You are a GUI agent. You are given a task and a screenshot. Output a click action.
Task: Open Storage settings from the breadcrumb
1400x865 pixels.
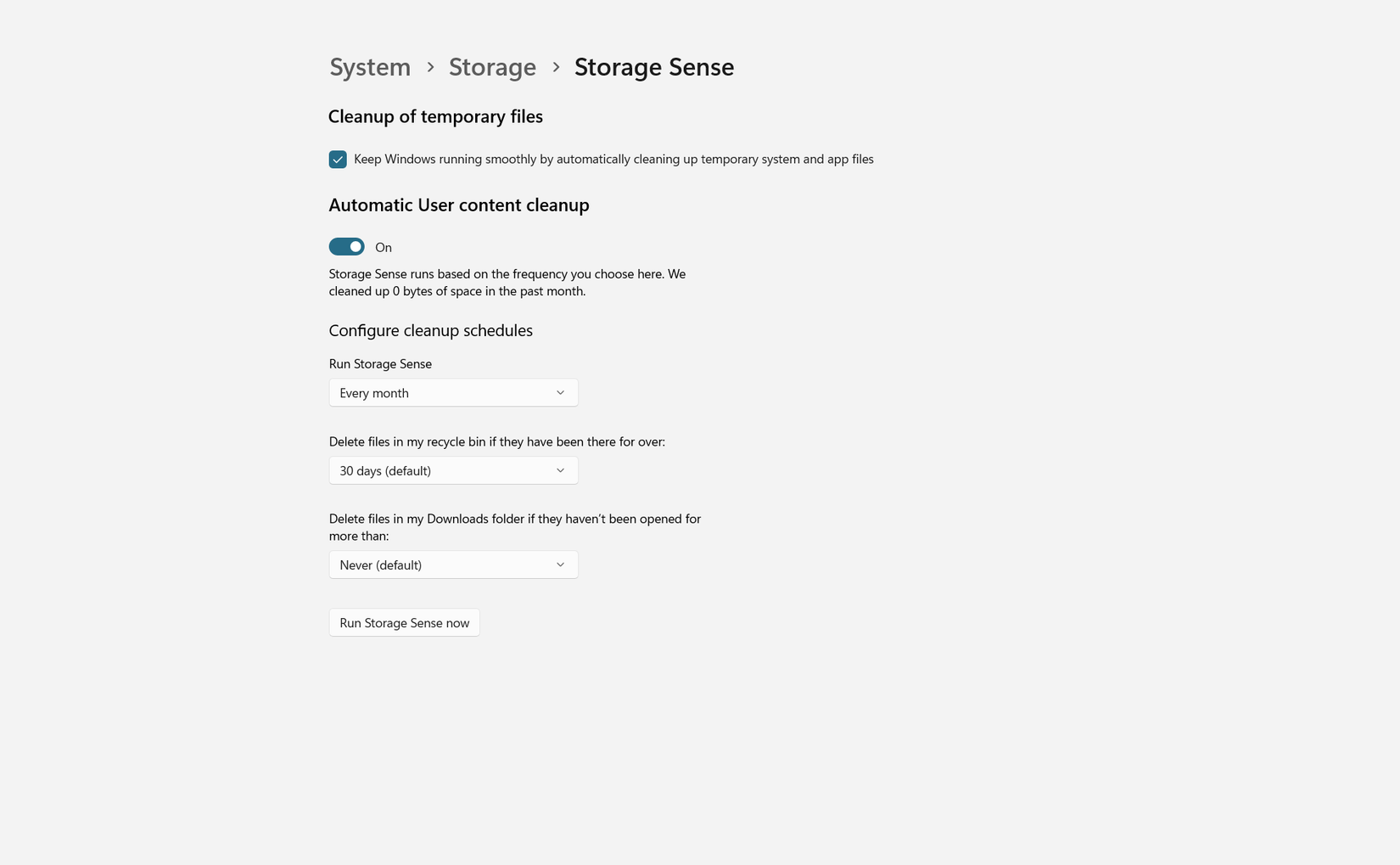pos(492,66)
